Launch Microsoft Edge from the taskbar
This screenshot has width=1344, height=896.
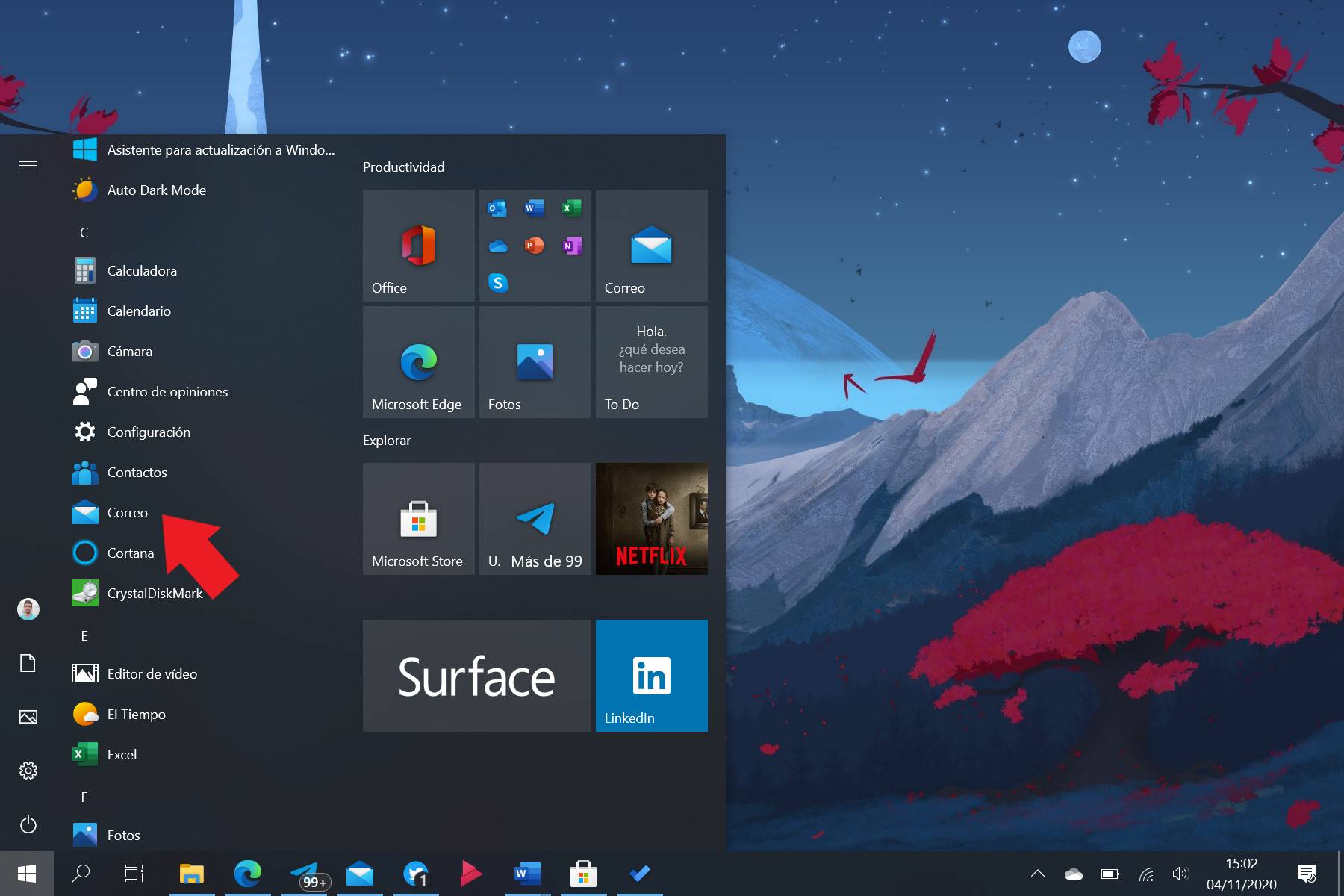pyautogui.click(x=249, y=873)
